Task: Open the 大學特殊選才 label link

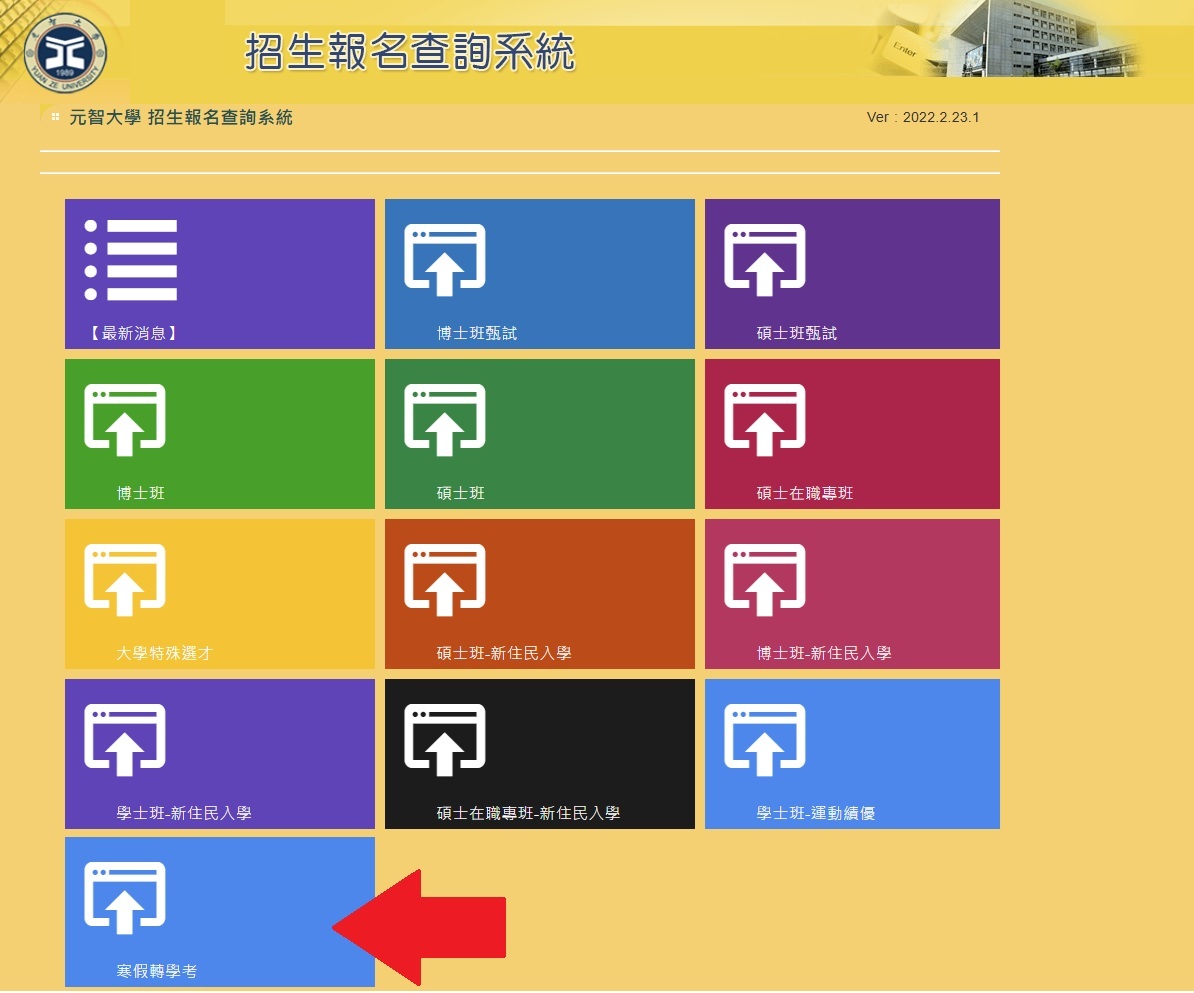Action: (x=164, y=653)
